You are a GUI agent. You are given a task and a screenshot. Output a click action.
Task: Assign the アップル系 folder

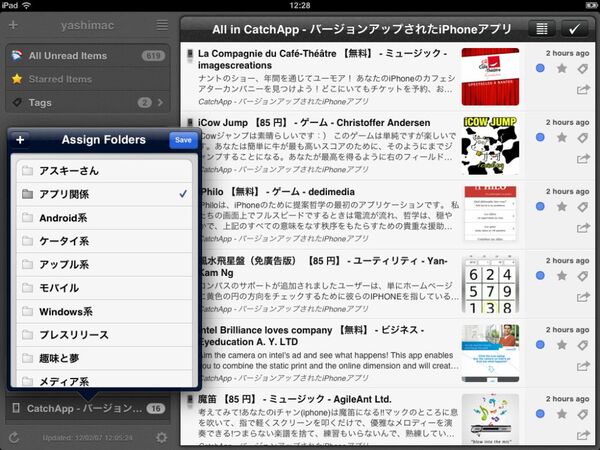pyautogui.click(x=104, y=265)
